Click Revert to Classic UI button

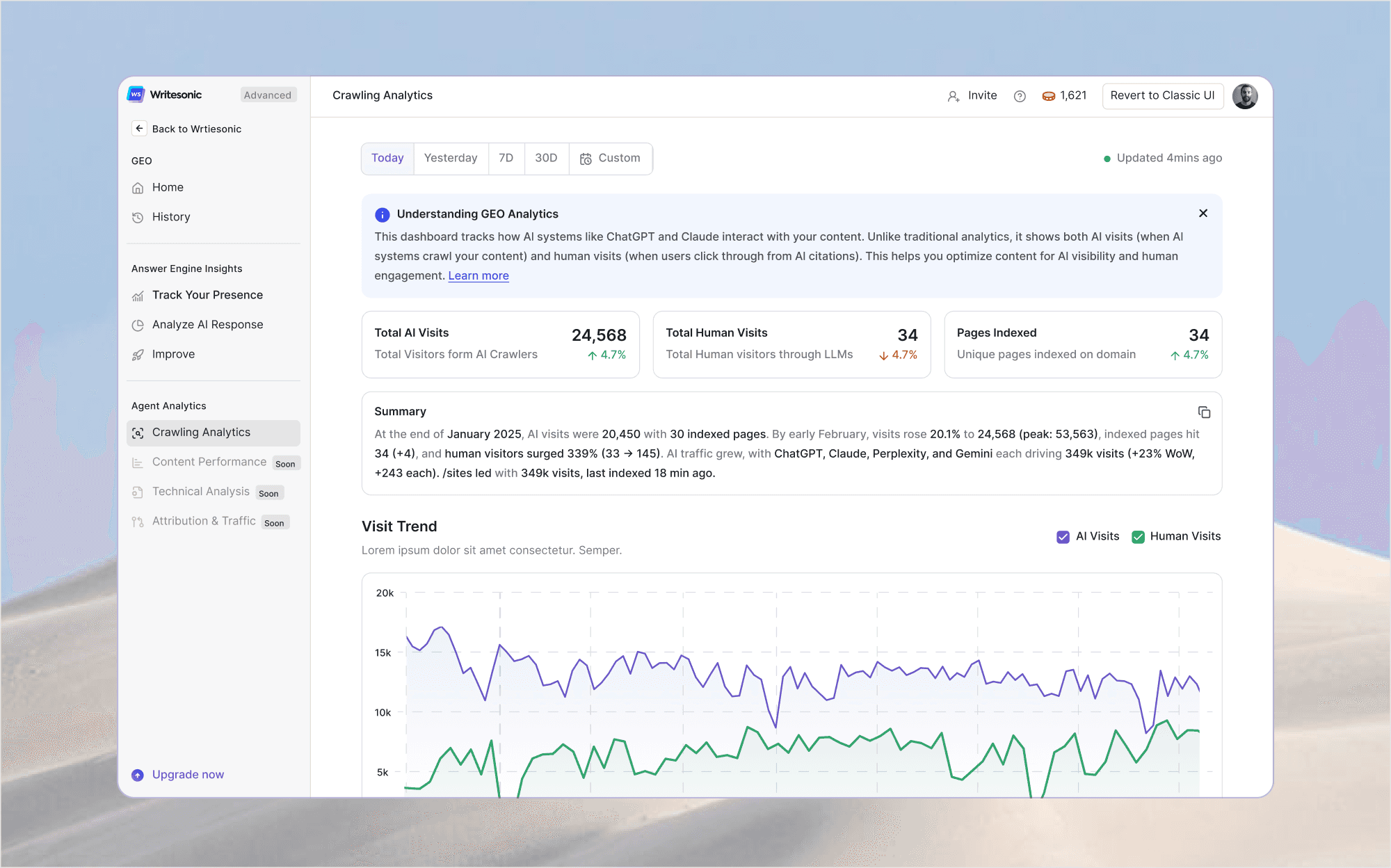[1162, 96]
